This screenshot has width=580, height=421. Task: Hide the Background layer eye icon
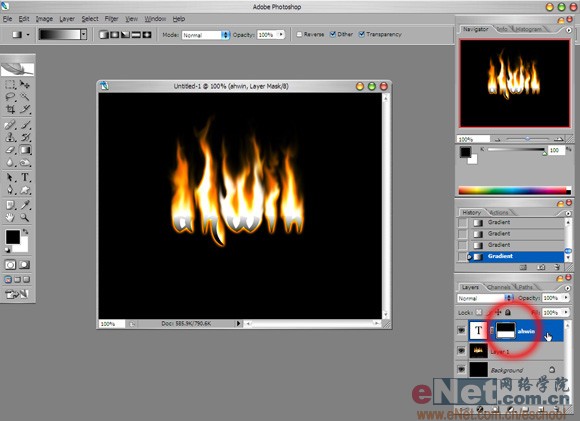[x=461, y=370]
